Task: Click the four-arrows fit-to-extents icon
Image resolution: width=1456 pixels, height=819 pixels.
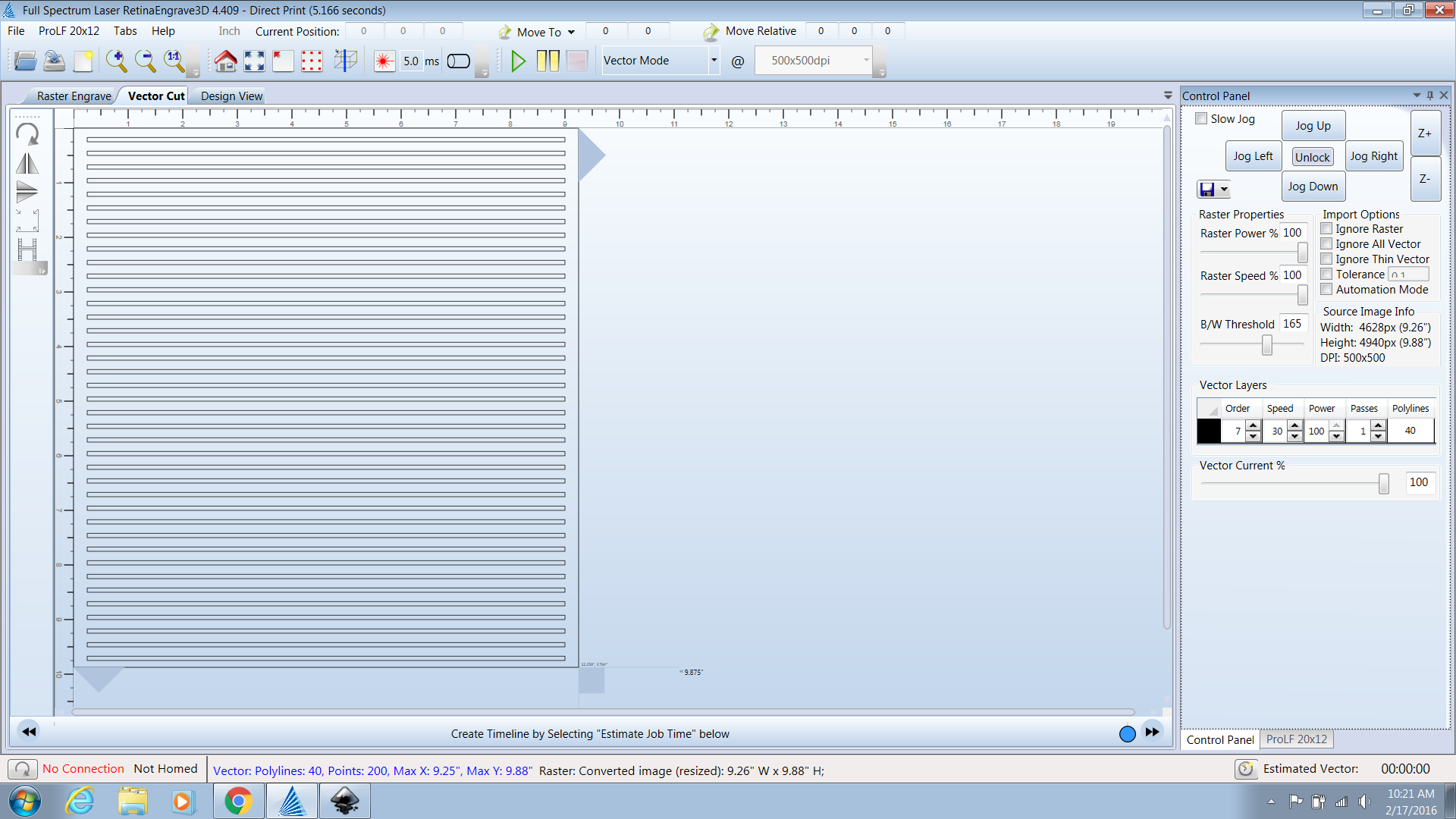Action: 254,61
